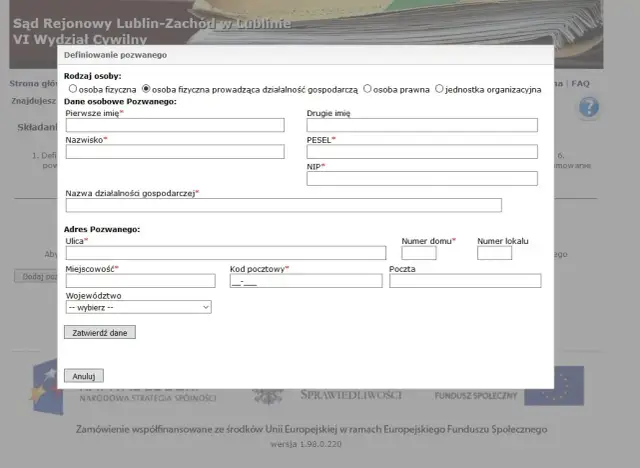Screen dimensions: 640x468
Task: Click the NIP input field
Action: click(422, 178)
